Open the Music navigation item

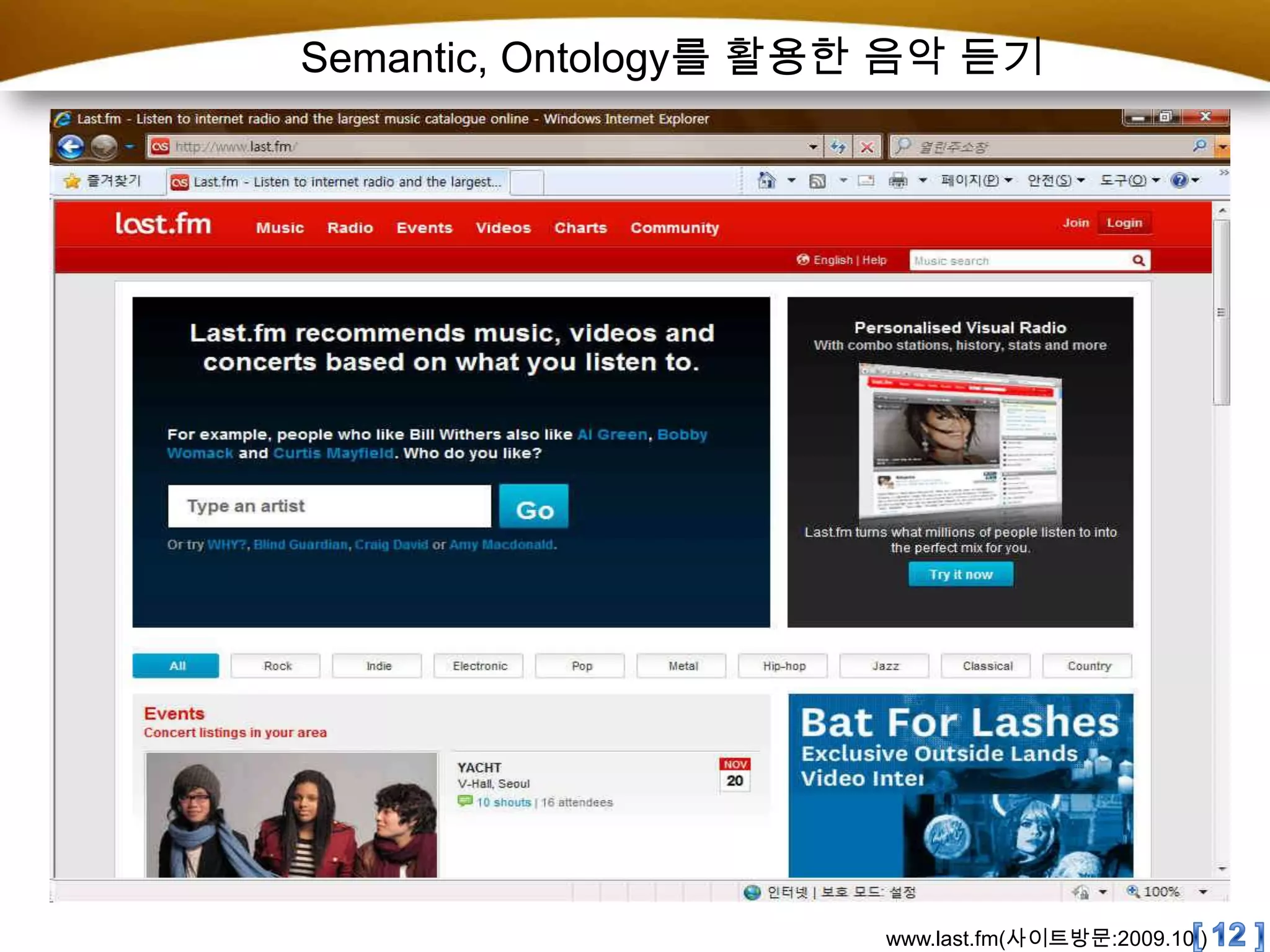pos(280,228)
